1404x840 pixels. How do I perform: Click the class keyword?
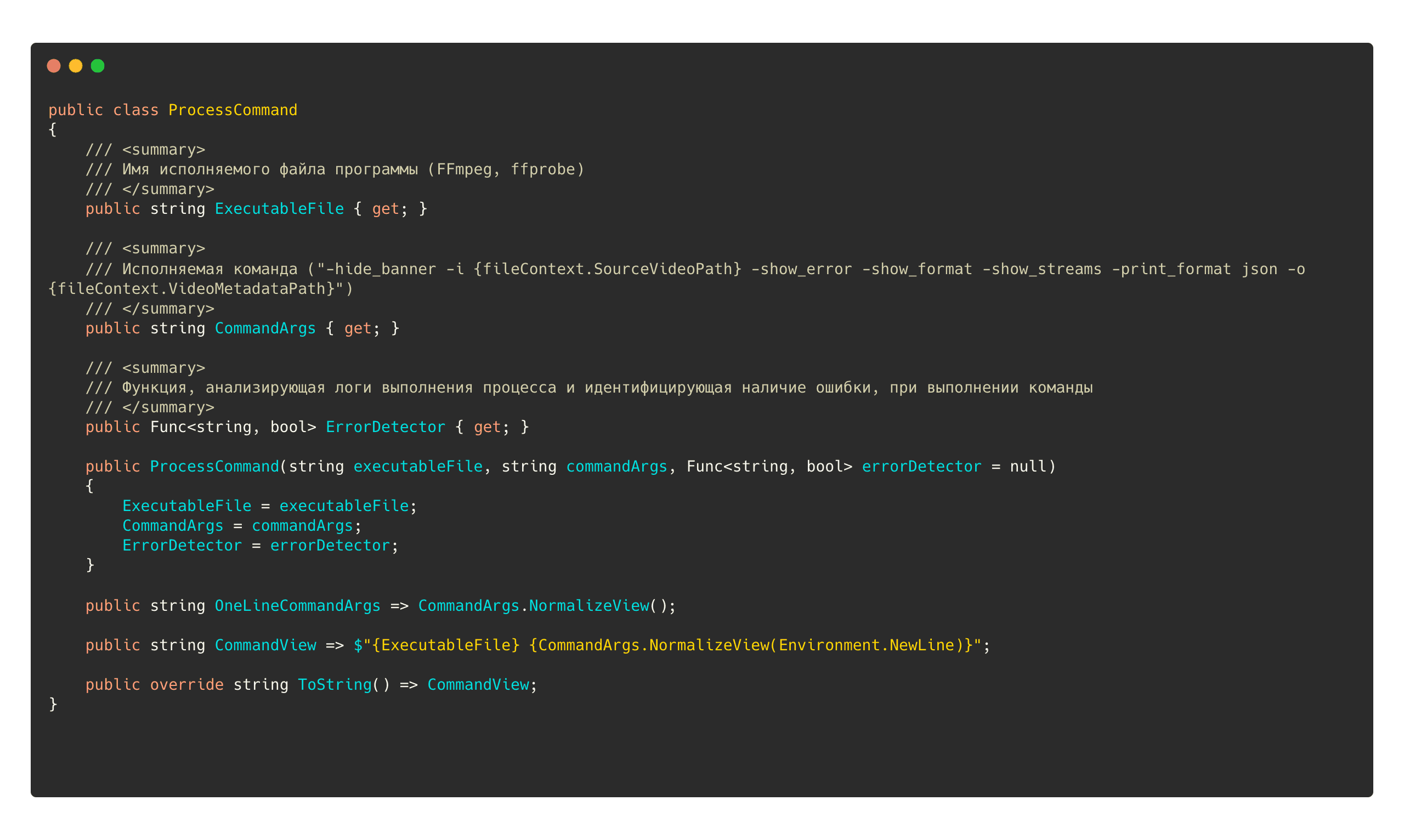(x=136, y=110)
